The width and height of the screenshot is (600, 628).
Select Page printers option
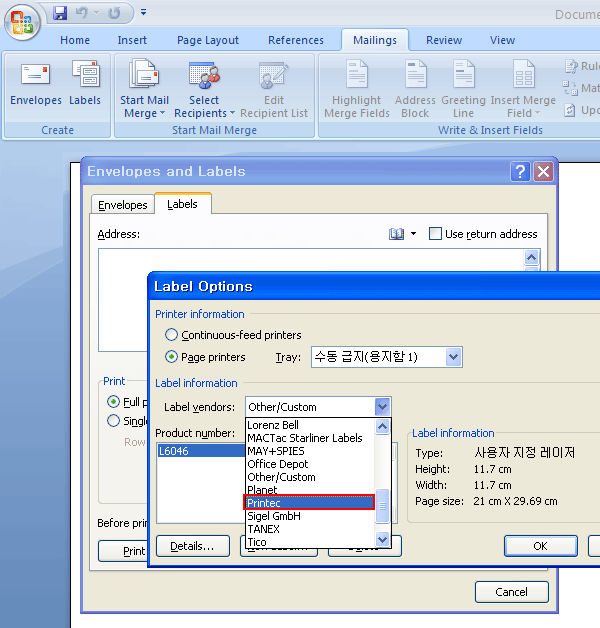(171, 356)
